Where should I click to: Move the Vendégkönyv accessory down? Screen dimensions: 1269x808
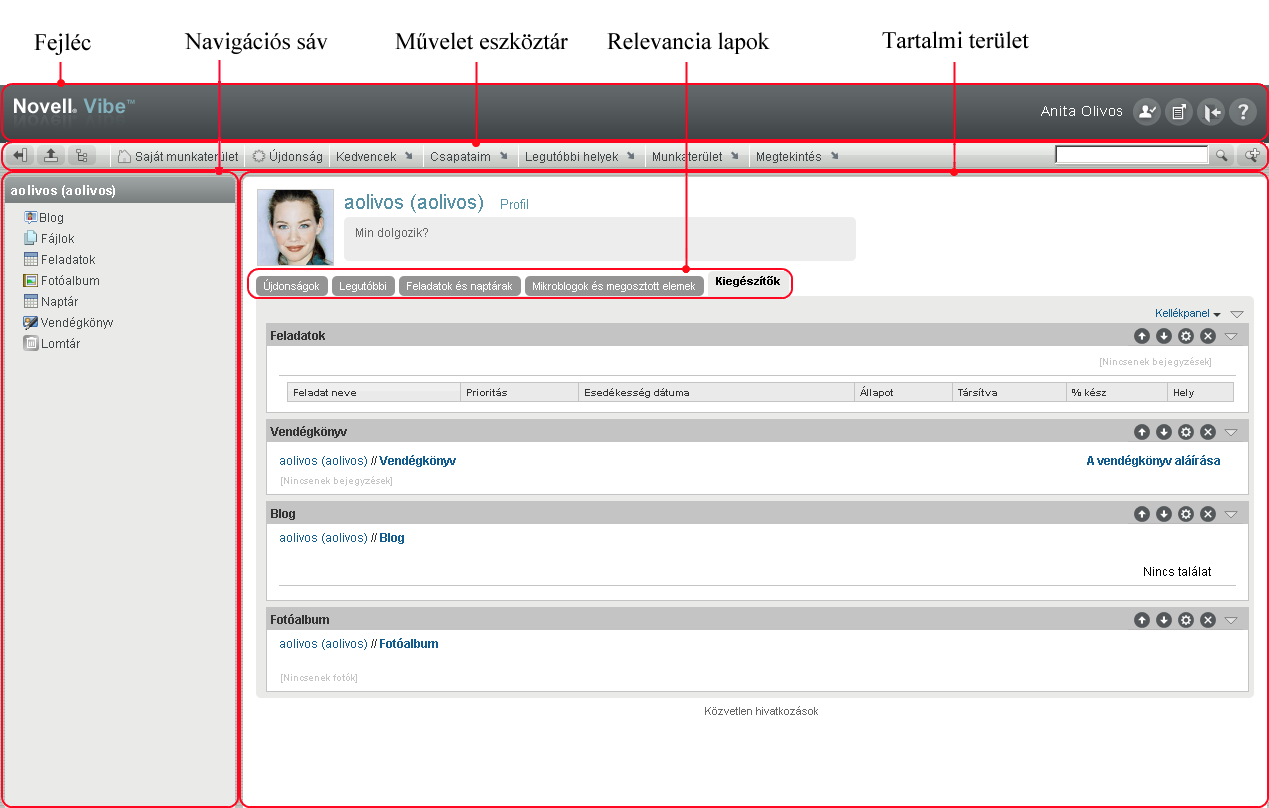coord(1164,432)
